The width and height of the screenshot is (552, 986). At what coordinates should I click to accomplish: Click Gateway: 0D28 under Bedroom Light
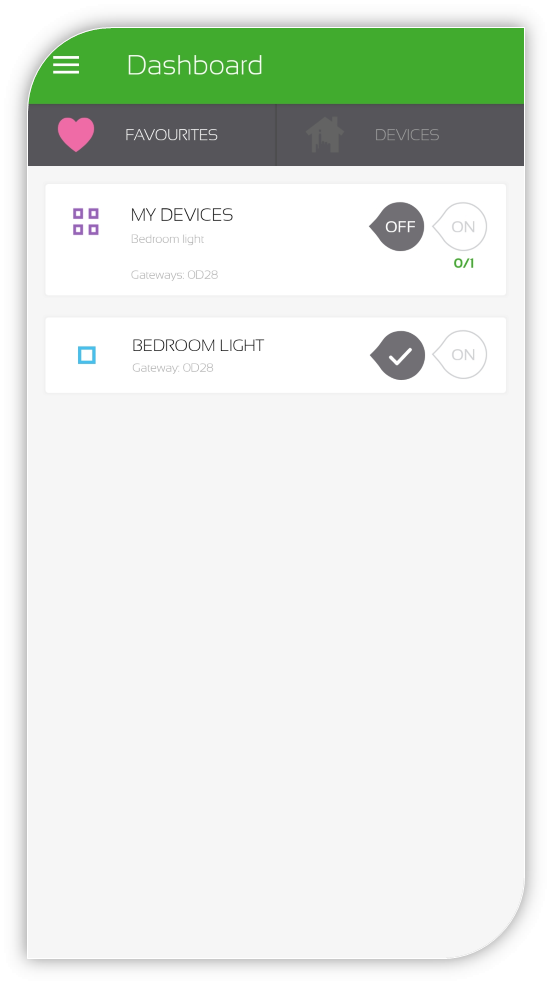[x=173, y=368]
